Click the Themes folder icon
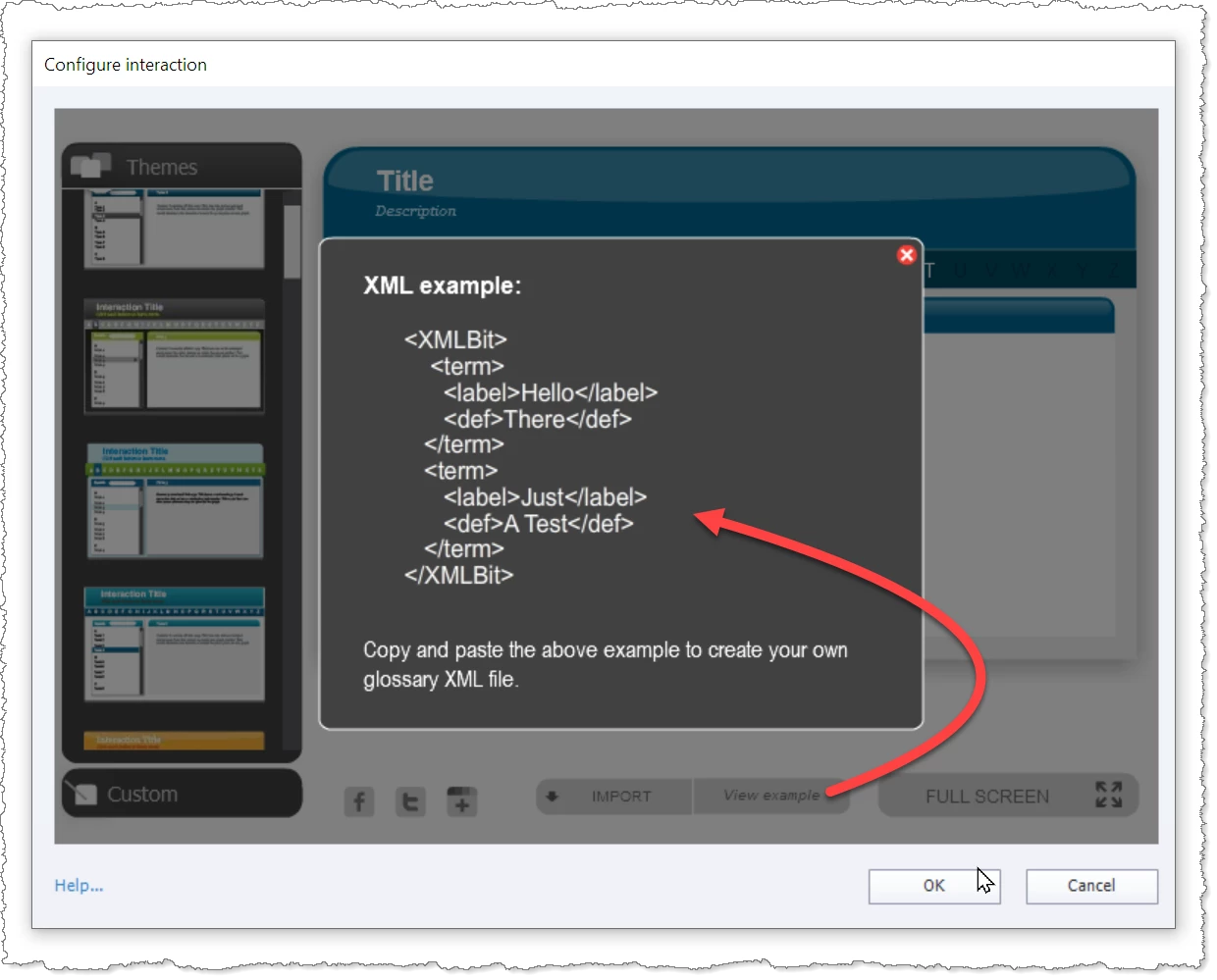1217x980 pixels. click(x=91, y=166)
